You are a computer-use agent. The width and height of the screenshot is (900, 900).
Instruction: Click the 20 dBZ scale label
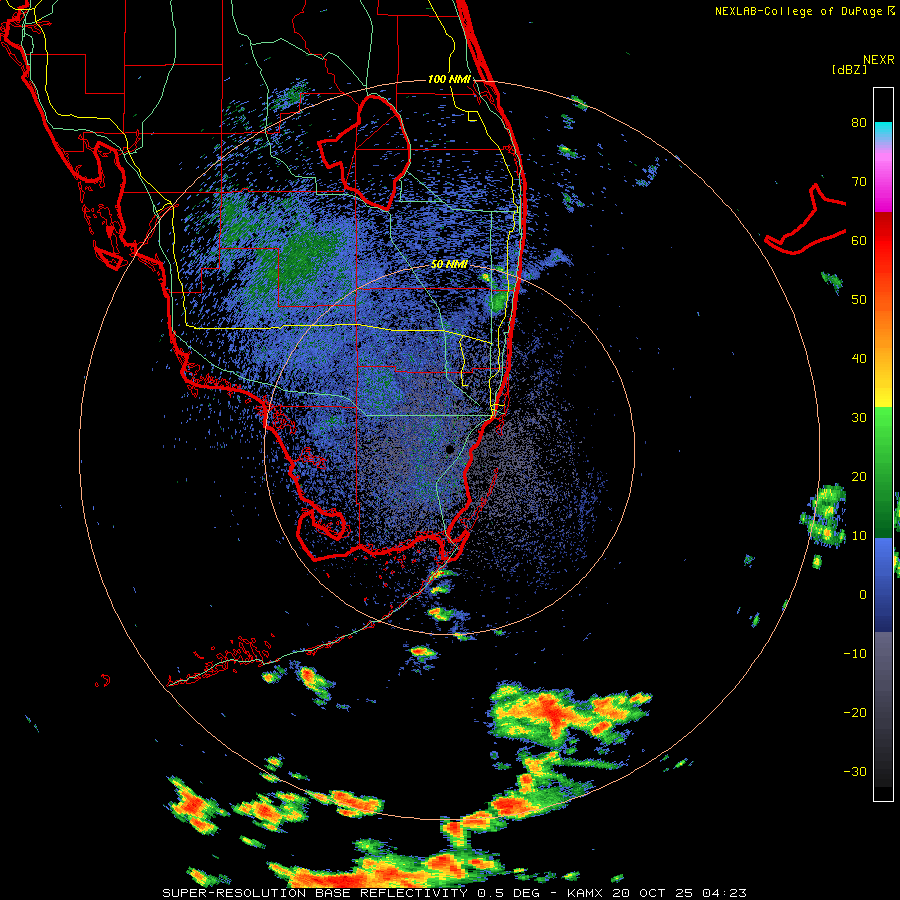tap(859, 476)
